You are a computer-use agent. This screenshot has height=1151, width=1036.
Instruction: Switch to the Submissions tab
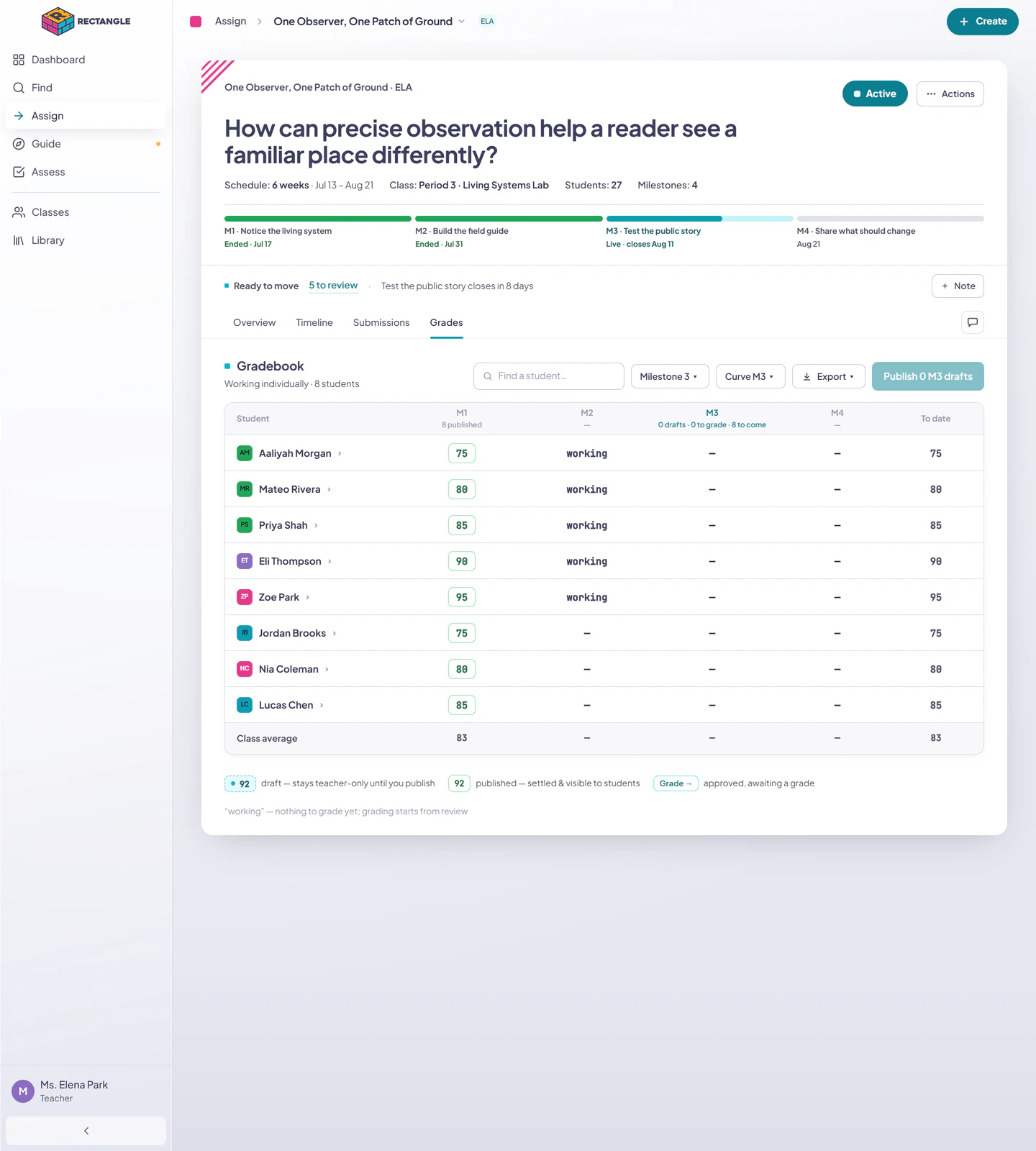click(381, 322)
